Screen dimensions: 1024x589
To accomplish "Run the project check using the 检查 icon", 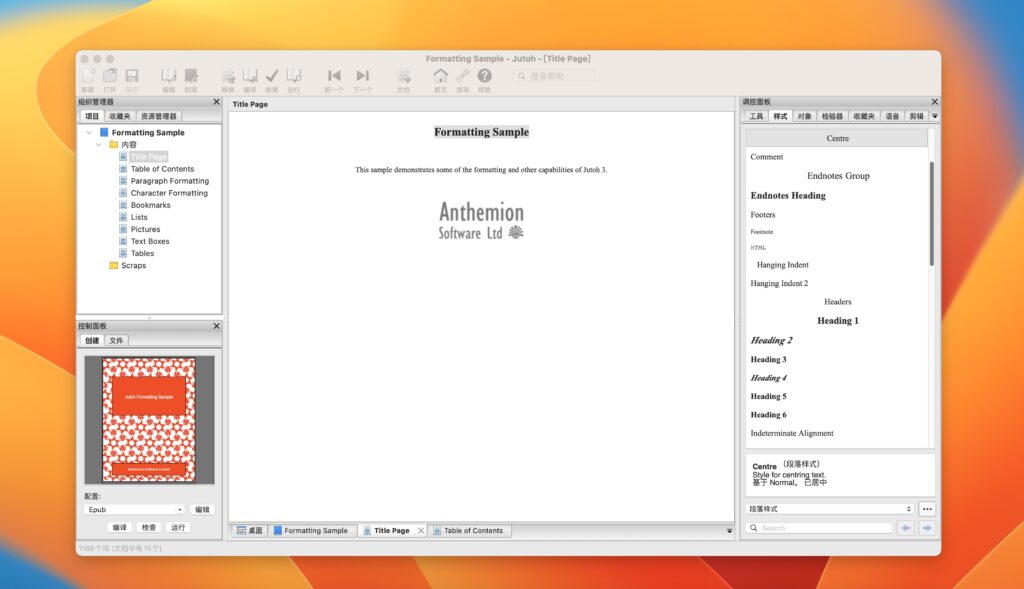I will tap(271, 73).
